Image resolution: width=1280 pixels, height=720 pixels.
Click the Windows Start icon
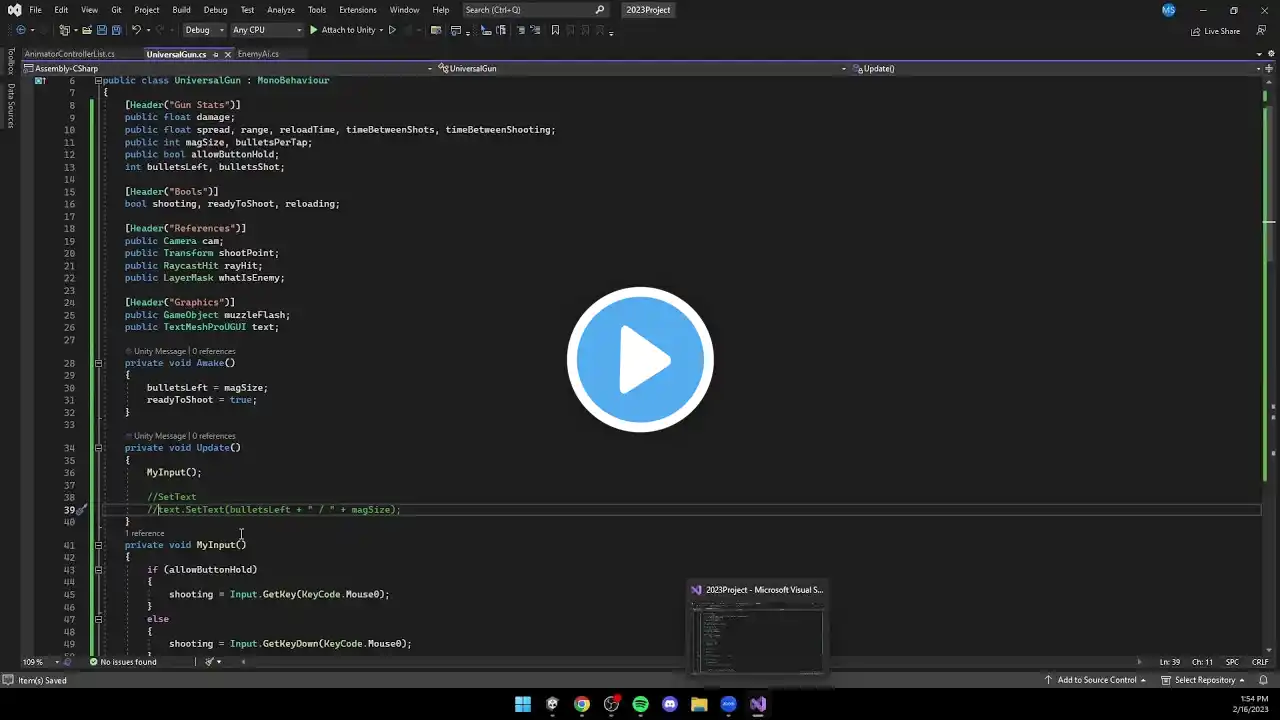[x=523, y=704]
